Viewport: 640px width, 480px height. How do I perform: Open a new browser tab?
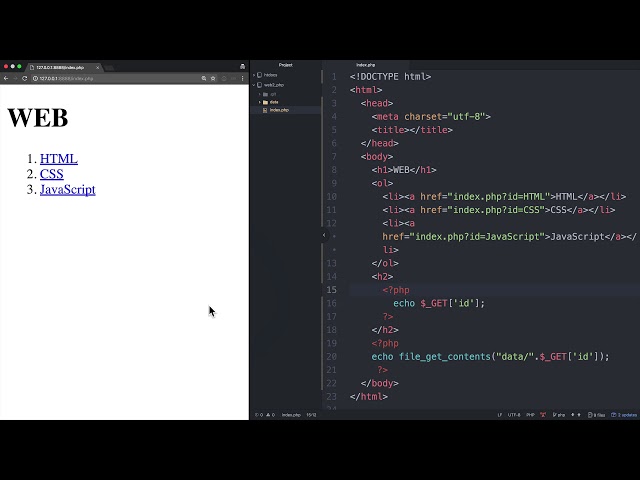pos(109,67)
